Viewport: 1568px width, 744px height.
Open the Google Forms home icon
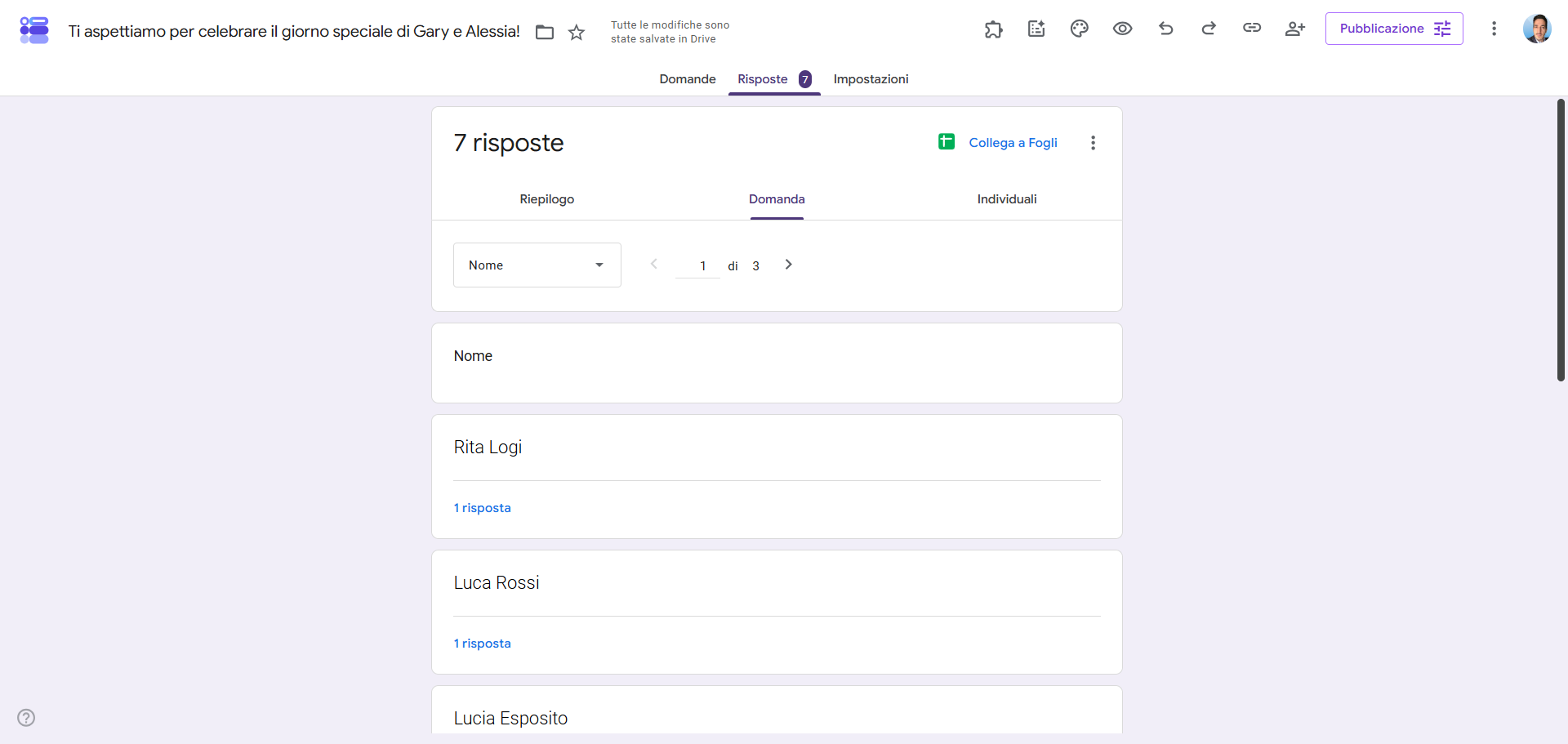(34, 30)
